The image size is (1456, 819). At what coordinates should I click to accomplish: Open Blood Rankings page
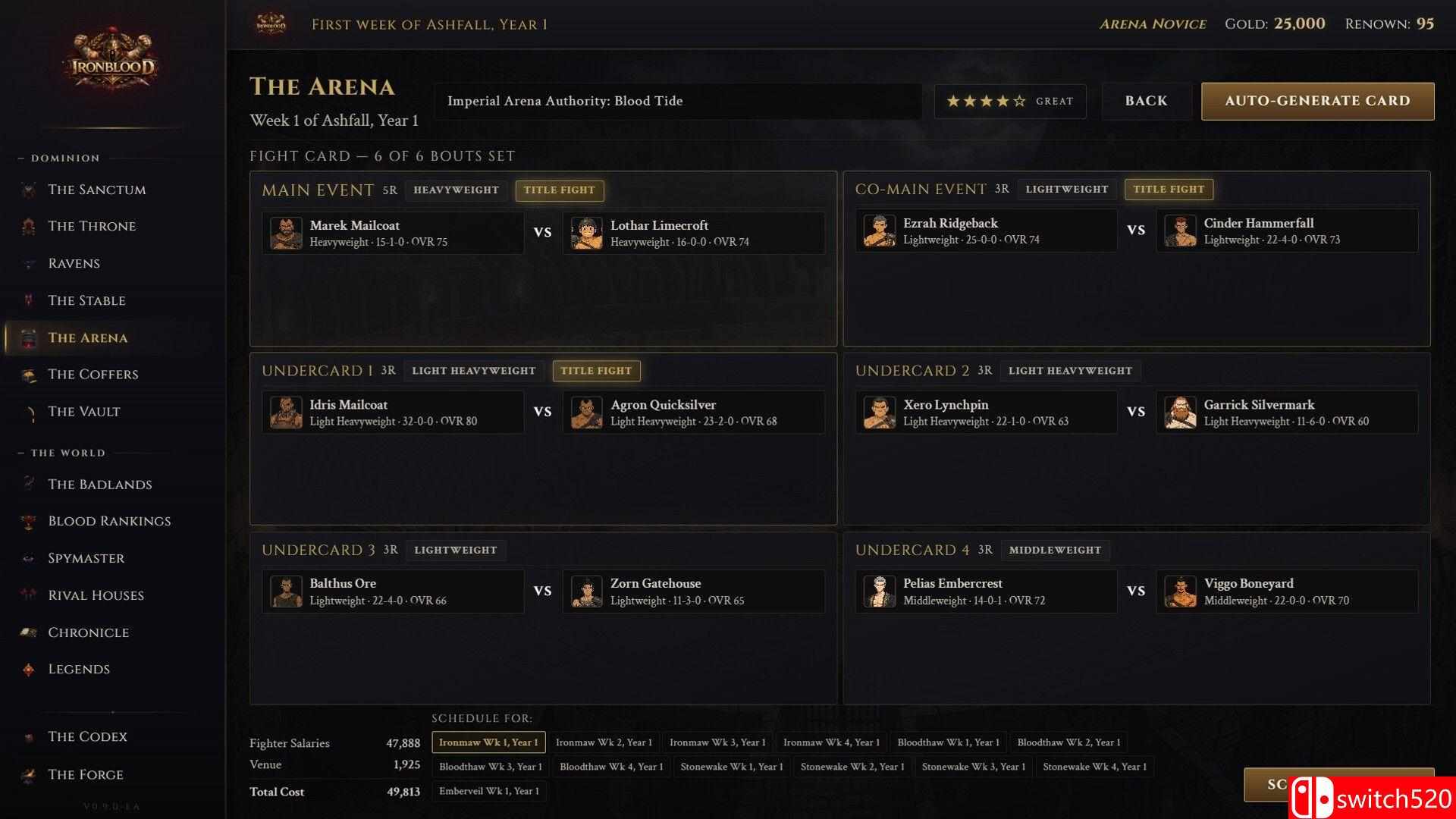114,521
